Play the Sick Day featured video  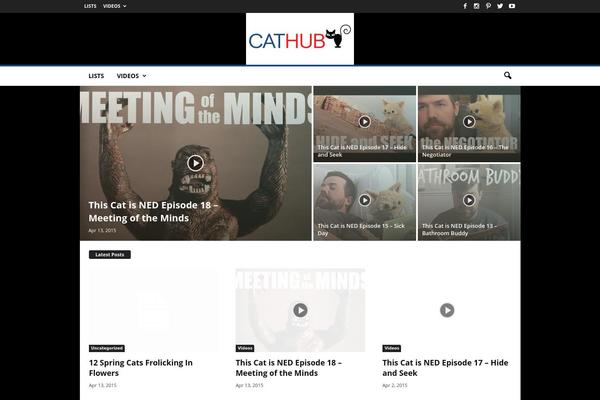365,200
